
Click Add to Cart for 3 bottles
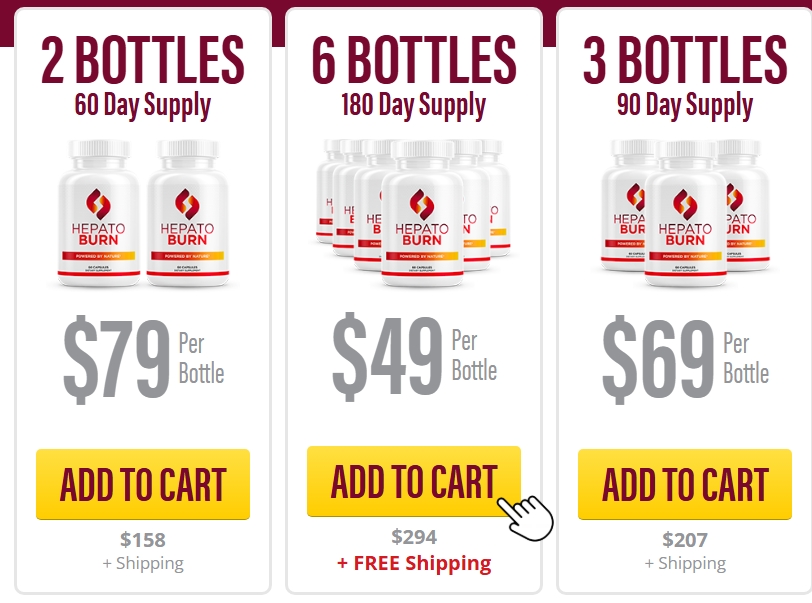(x=685, y=484)
